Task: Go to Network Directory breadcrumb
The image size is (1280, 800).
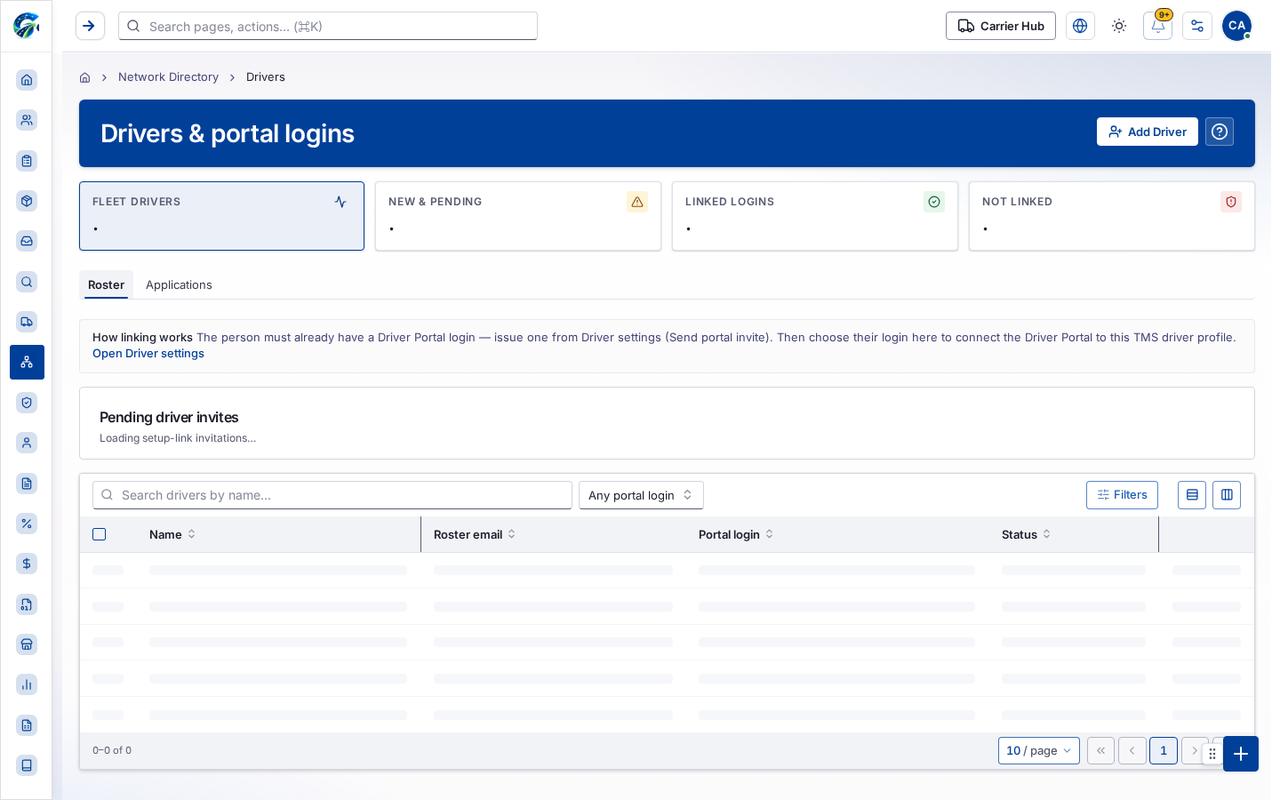Action: (168, 77)
